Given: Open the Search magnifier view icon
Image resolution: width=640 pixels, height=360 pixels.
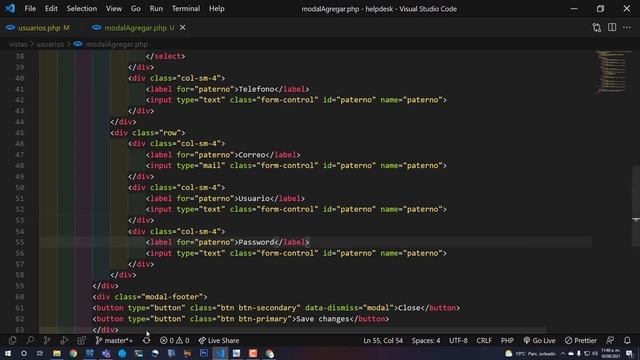Looking at the screenshot, I should [30, 340].
